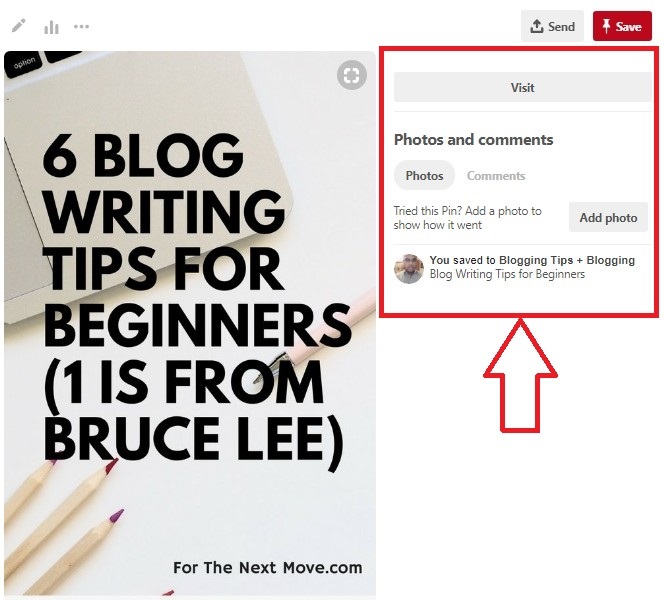The height and width of the screenshot is (600, 664).
Task: Click the visual search icon on image
Action: 351,75
